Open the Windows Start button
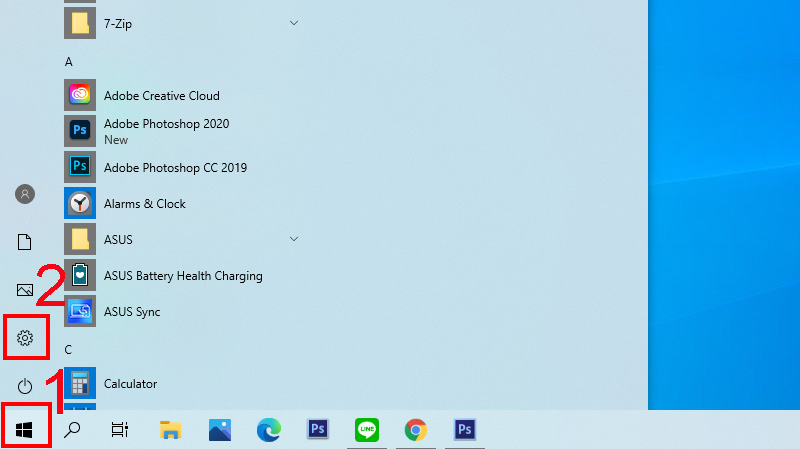Image resolution: width=800 pixels, height=449 pixels. coord(24,430)
